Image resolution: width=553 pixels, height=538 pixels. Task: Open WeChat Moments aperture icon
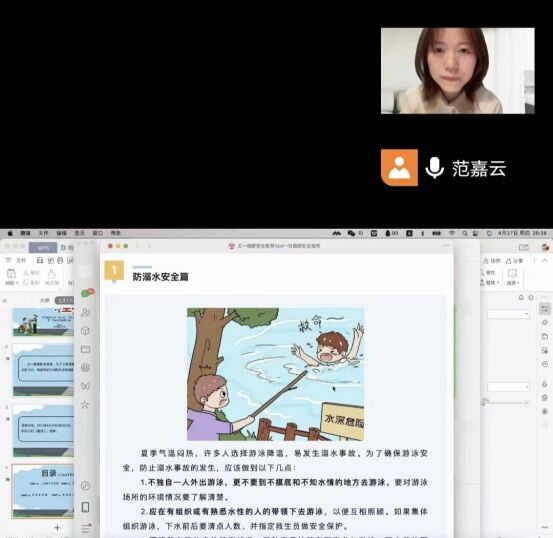85,368
